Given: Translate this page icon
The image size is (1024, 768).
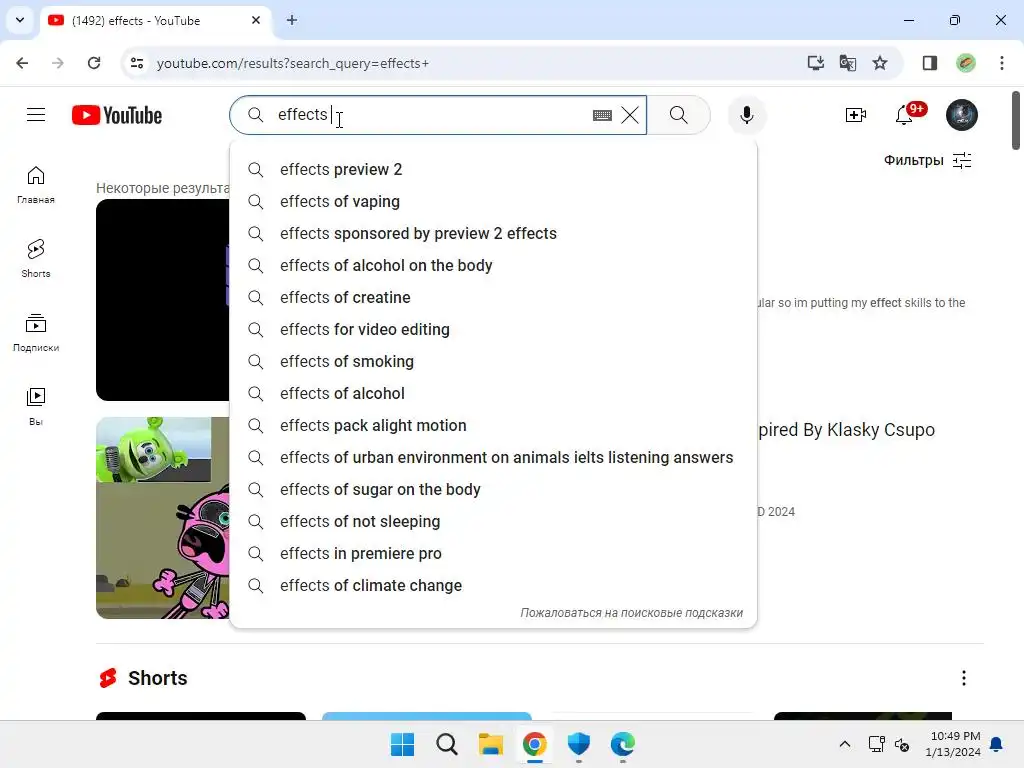Looking at the screenshot, I should pos(848,63).
